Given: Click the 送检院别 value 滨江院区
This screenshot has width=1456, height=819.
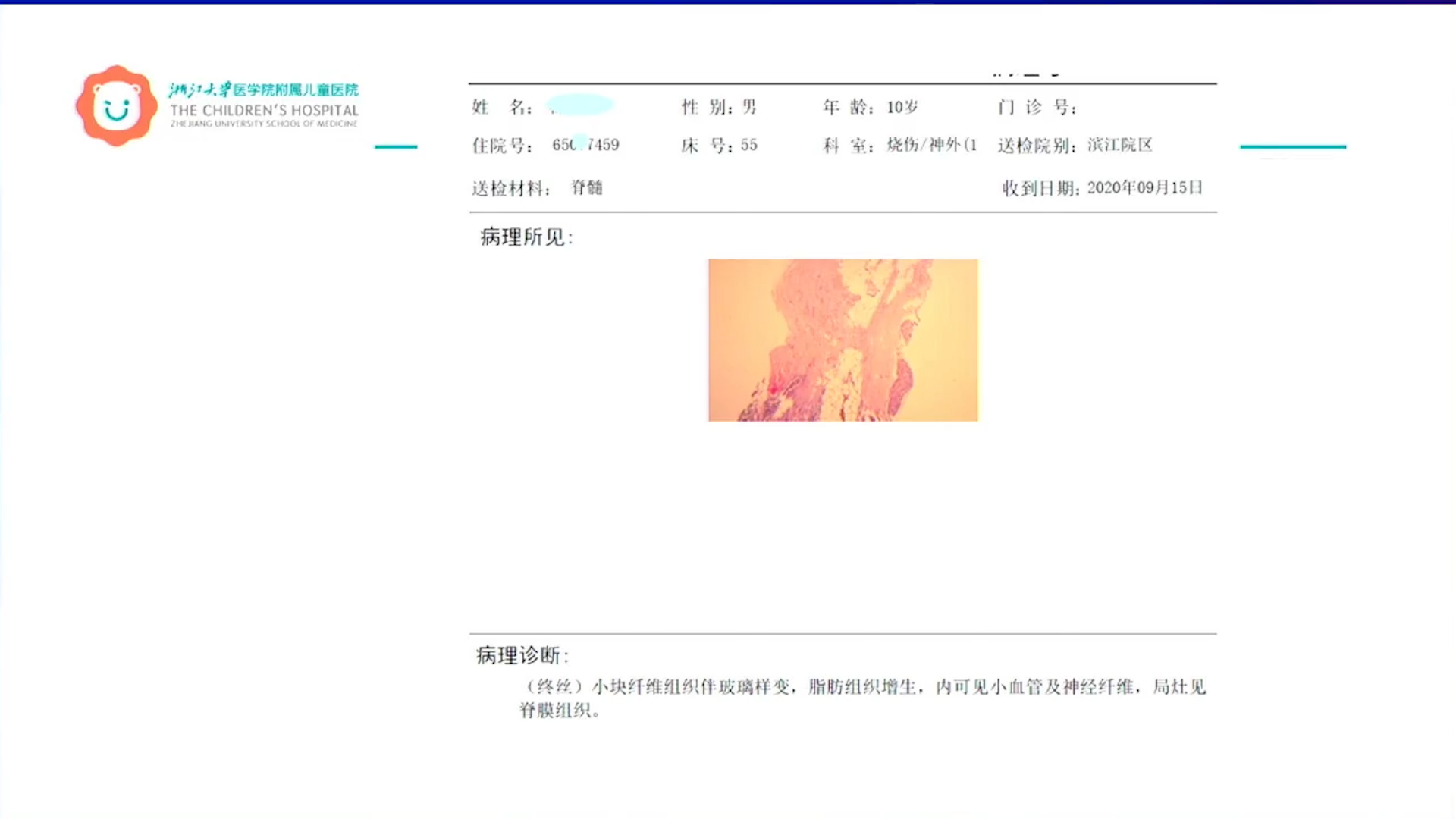Looking at the screenshot, I should click(1120, 145).
